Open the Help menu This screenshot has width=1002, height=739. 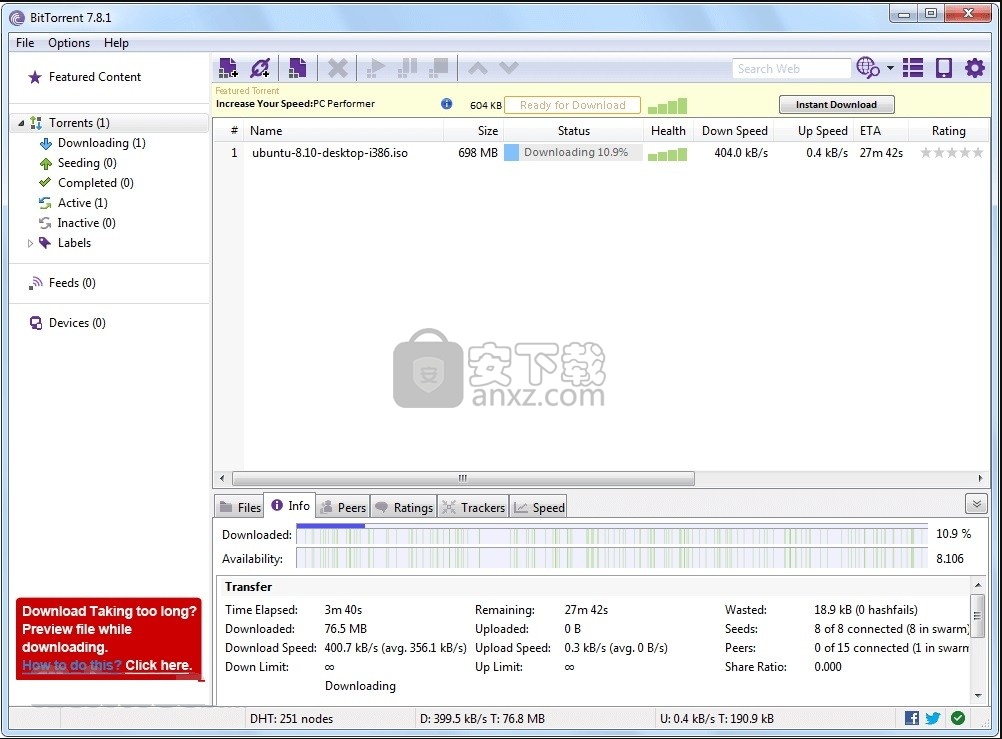point(116,43)
